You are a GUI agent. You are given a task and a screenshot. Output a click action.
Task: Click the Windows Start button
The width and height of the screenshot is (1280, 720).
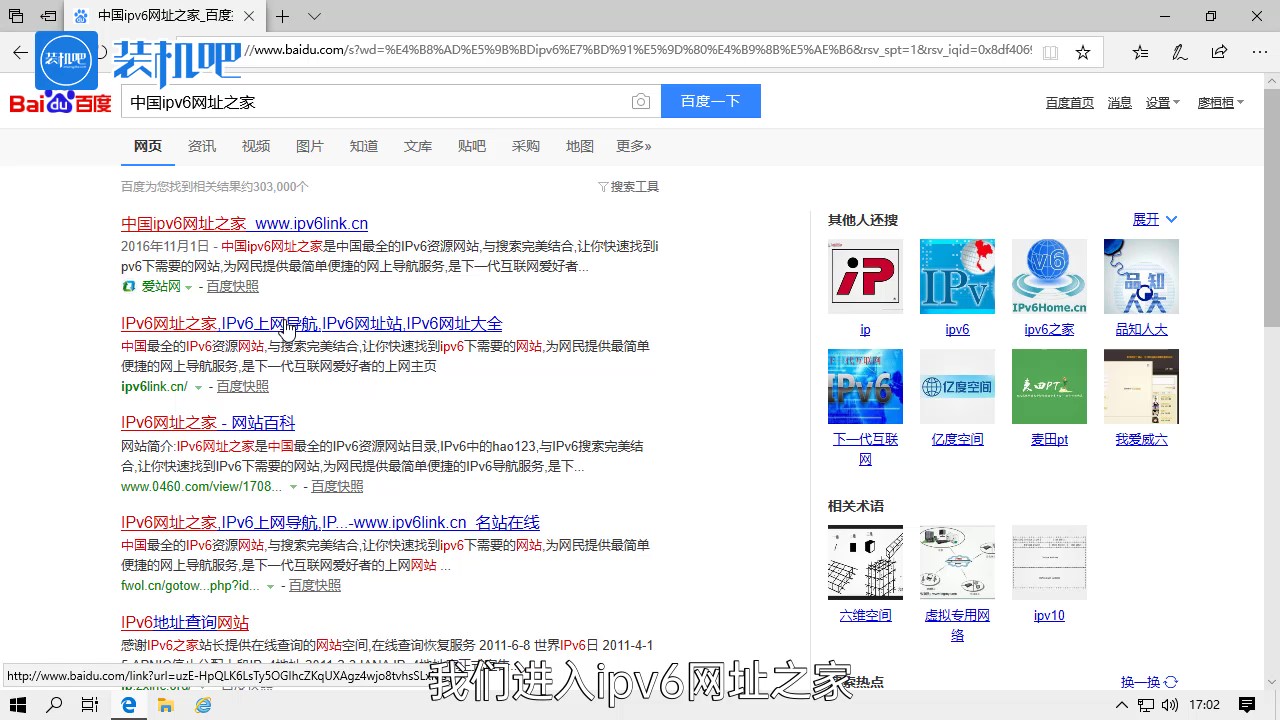coord(15,704)
